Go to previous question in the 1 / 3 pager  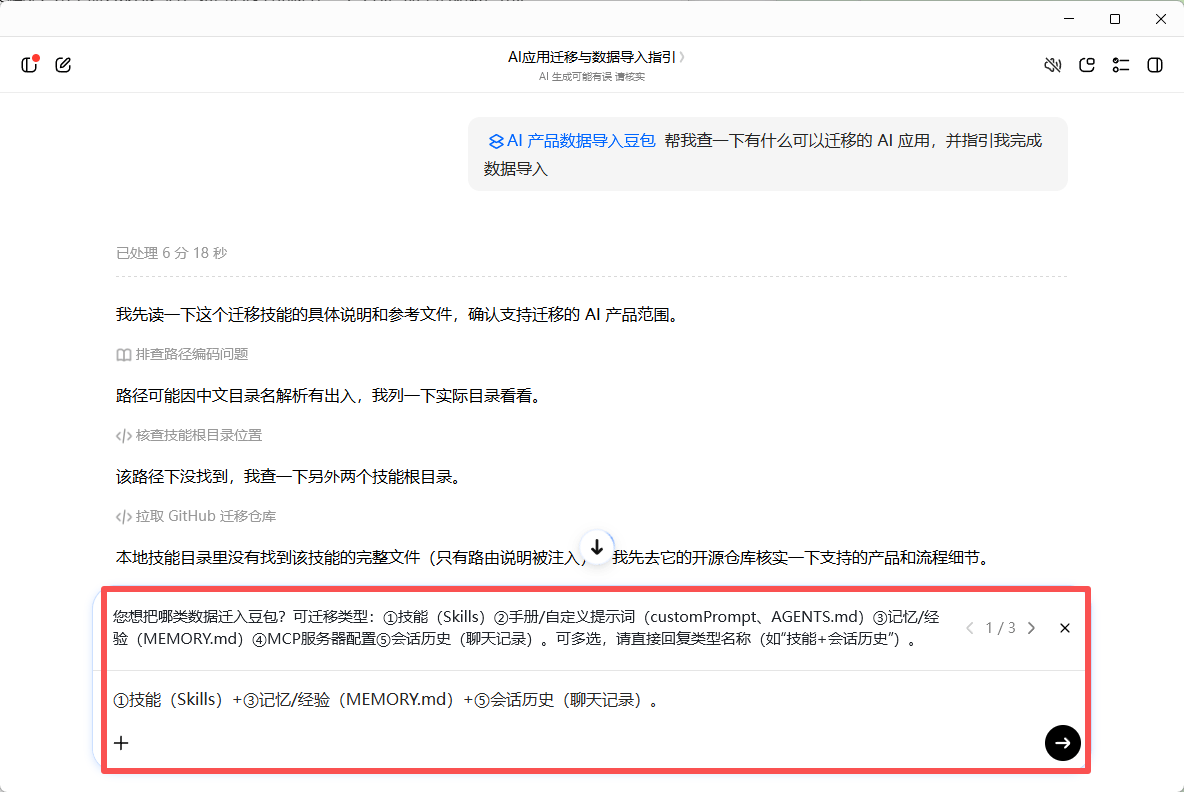coord(970,628)
